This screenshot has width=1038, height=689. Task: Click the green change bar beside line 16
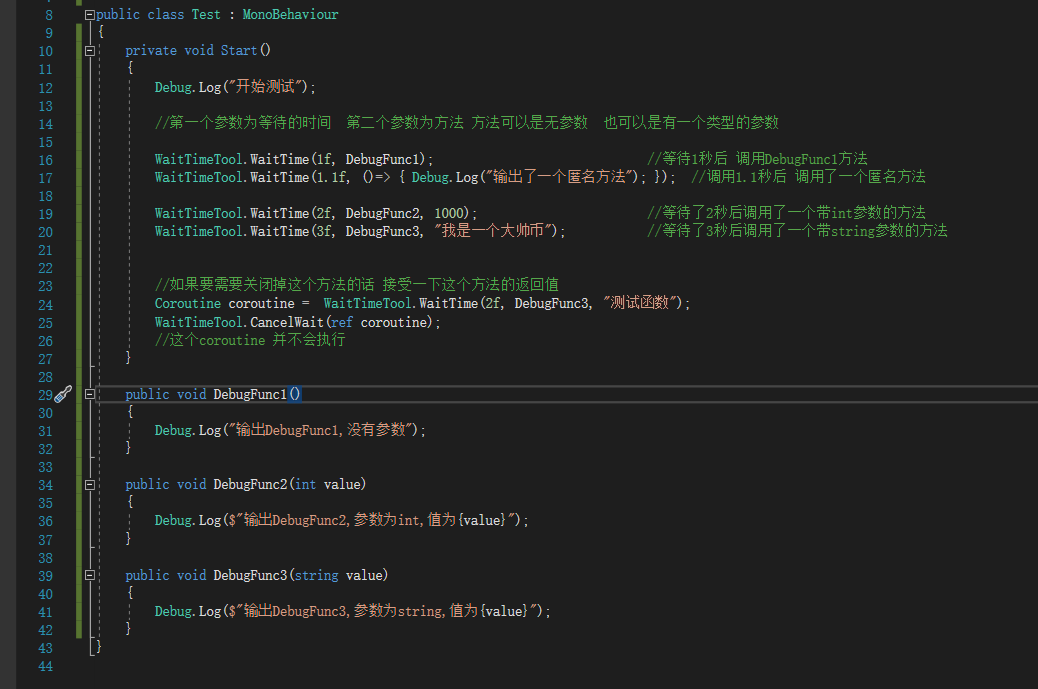click(x=78, y=159)
